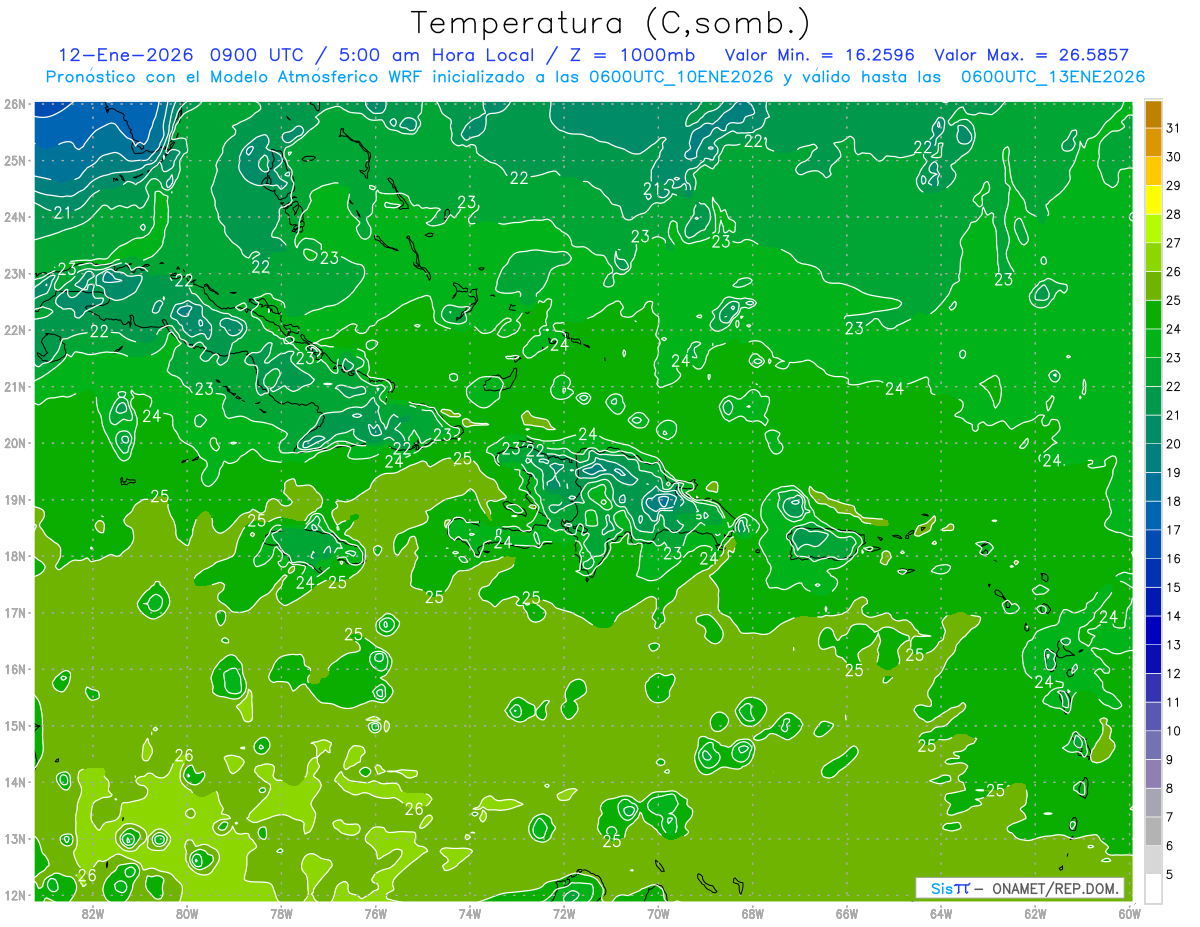Viewport: 1200px width, 927px height.
Task: Click the "70W" longitude axis label
Action: [x=658, y=913]
